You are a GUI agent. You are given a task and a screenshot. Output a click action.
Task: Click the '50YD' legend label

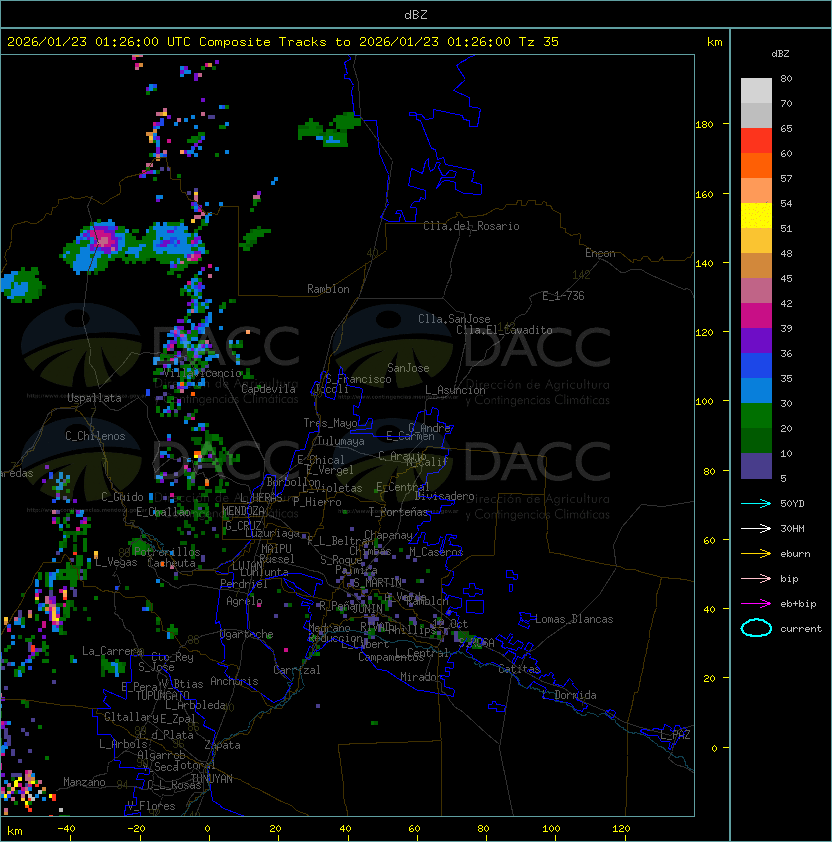[x=792, y=503]
